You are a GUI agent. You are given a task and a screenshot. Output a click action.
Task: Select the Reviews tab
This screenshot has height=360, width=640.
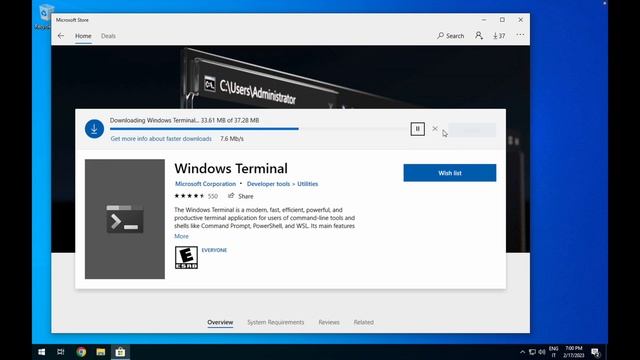click(x=329, y=322)
